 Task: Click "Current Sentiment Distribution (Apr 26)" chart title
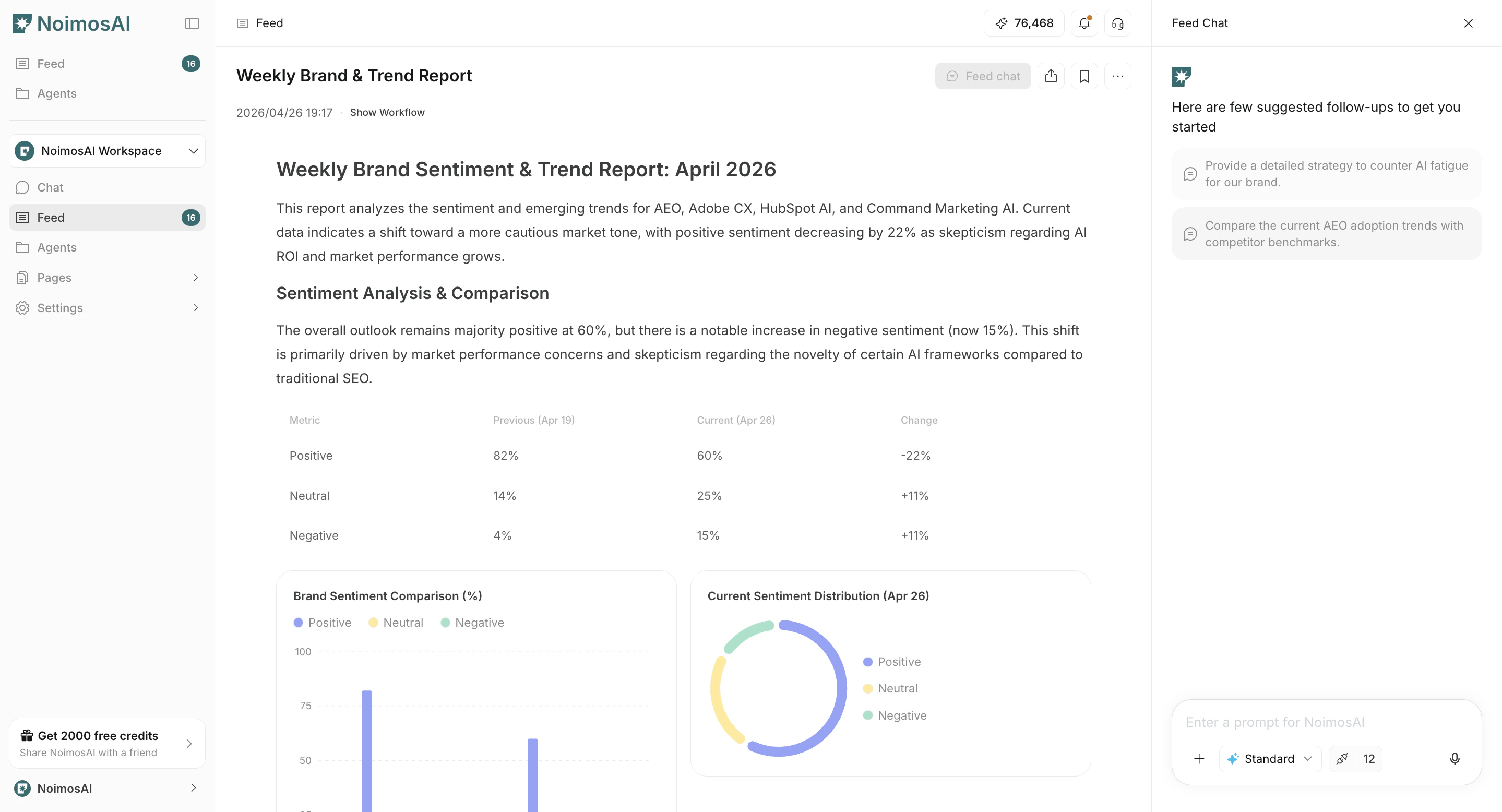pyautogui.click(x=818, y=596)
